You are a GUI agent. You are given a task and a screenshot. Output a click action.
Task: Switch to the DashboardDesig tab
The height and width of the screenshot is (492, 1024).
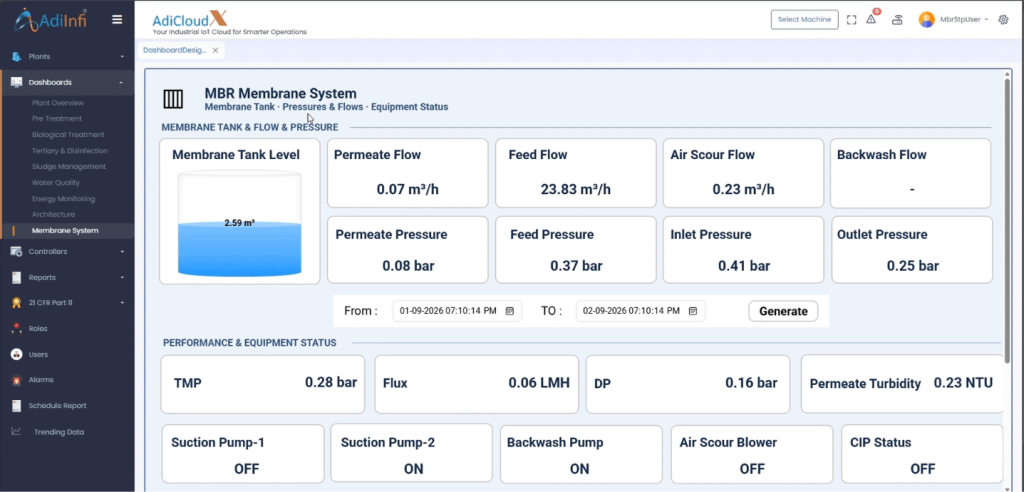point(174,50)
